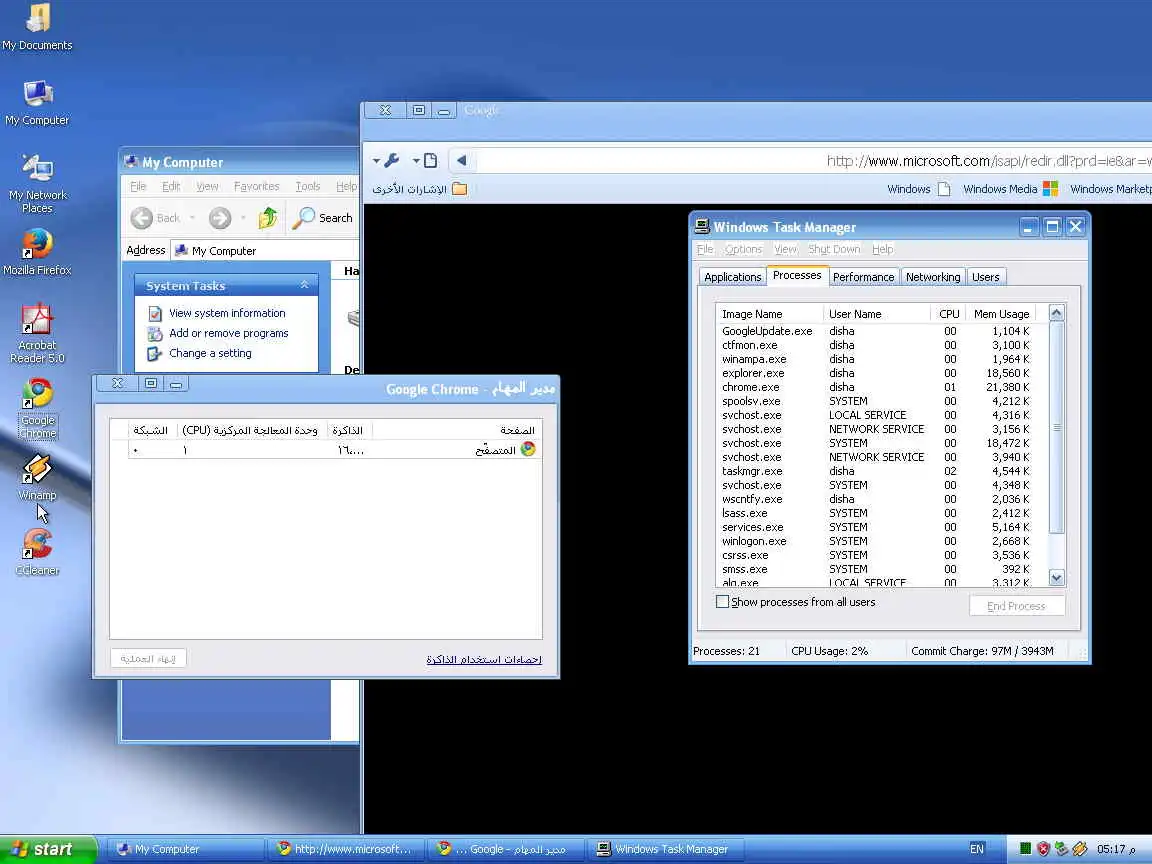Image resolution: width=1152 pixels, height=864 pixels.
Task: Open Task Manager File menu
Action: [705, 249]
